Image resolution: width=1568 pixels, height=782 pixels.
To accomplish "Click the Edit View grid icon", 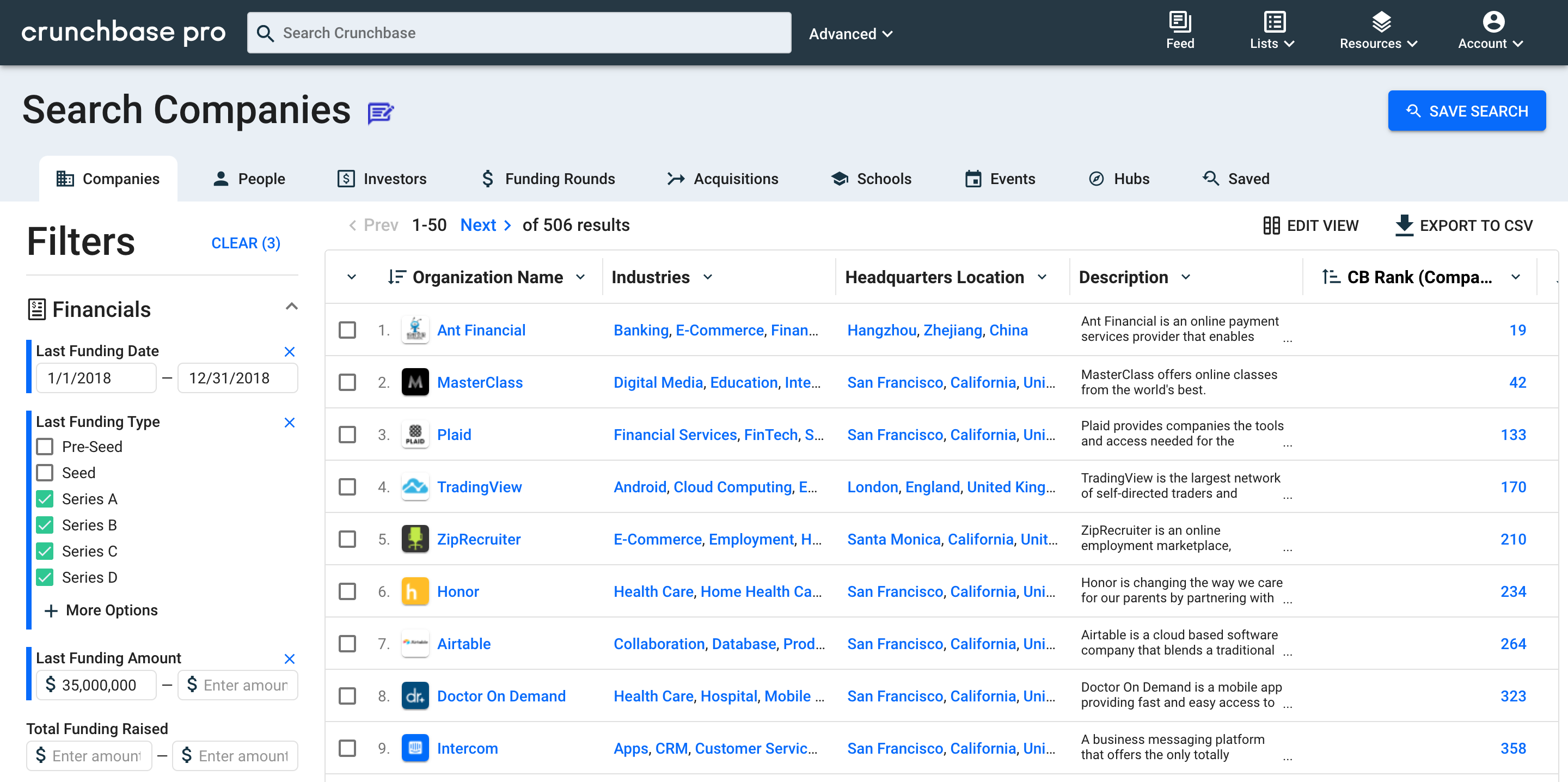I will click(1272, 225).
